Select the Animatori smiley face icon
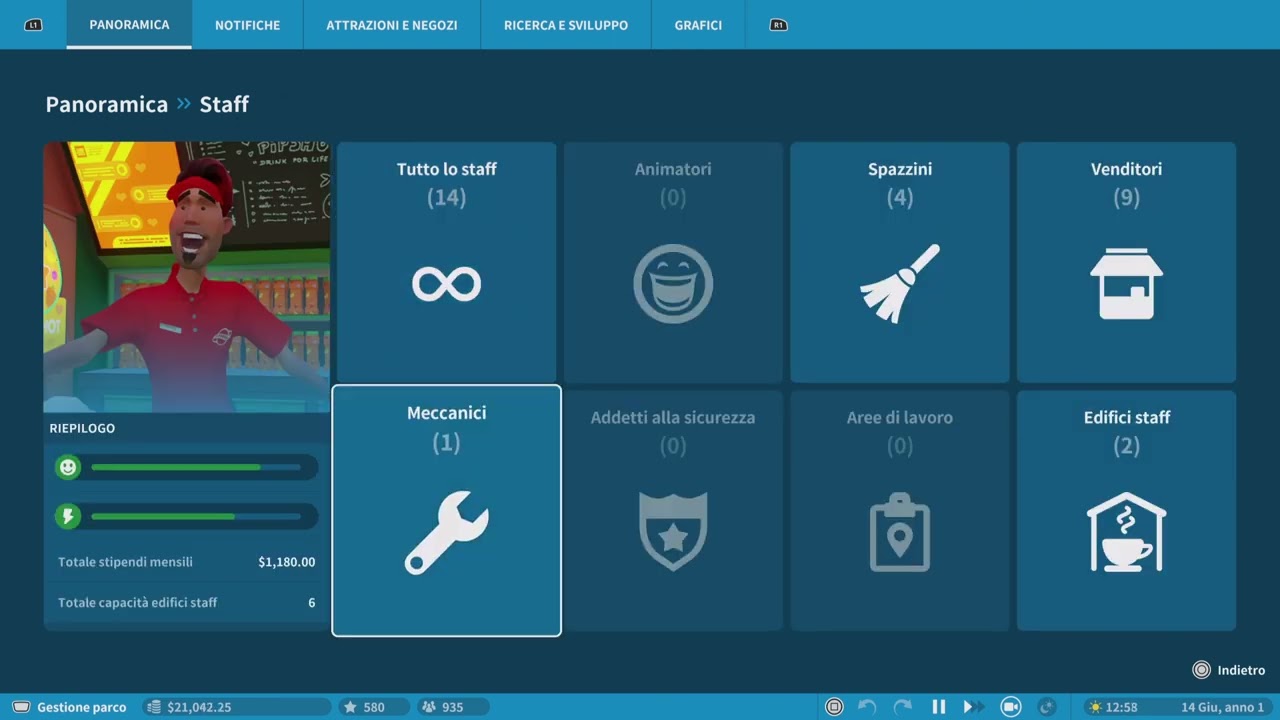This screenshot has height=720, width=1280. pyautogui.click(x=673, y=284)
